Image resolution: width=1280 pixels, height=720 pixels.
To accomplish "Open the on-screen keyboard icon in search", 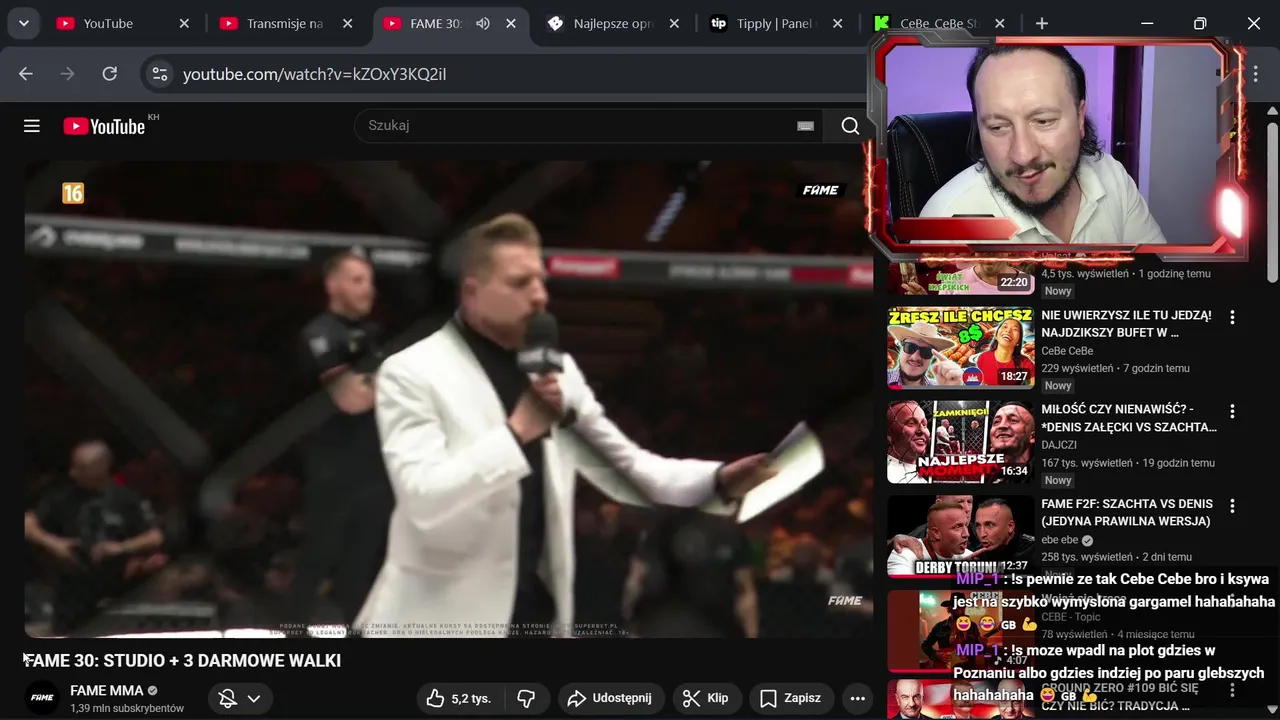I will (805, 126).
